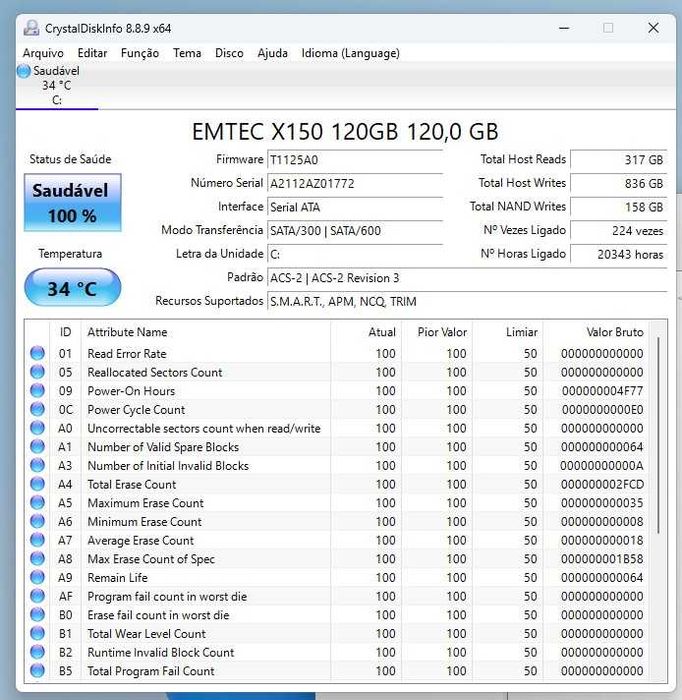Select the Average Erase Count row name
This screenshot has height=700, width=682.
tap(141, 541)
